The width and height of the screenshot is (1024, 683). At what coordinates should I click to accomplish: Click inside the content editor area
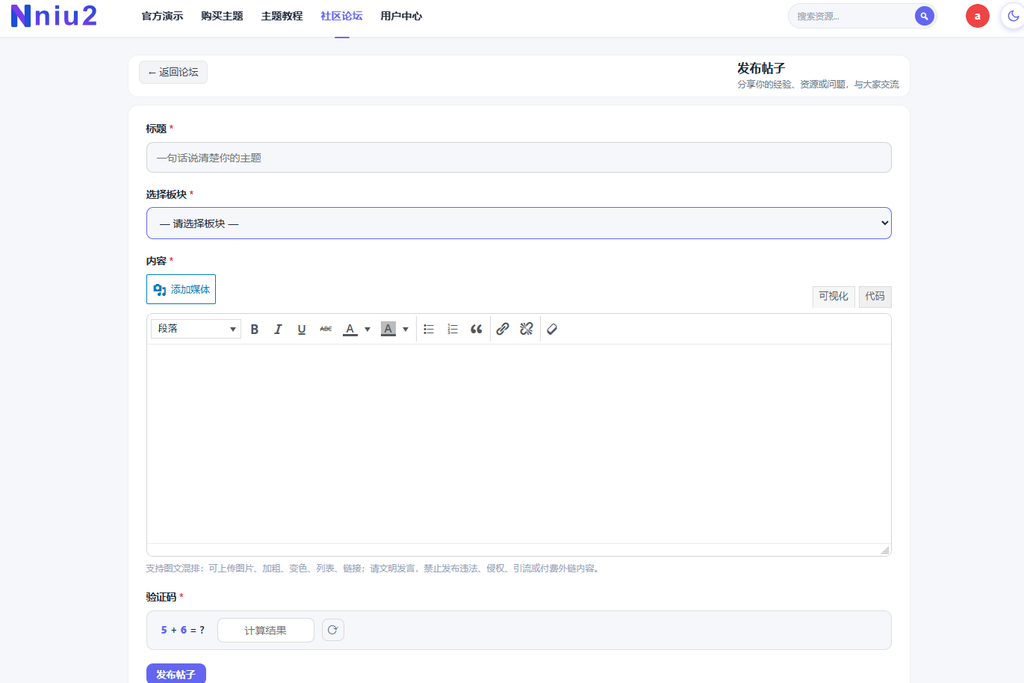click(x=519, y=444)
